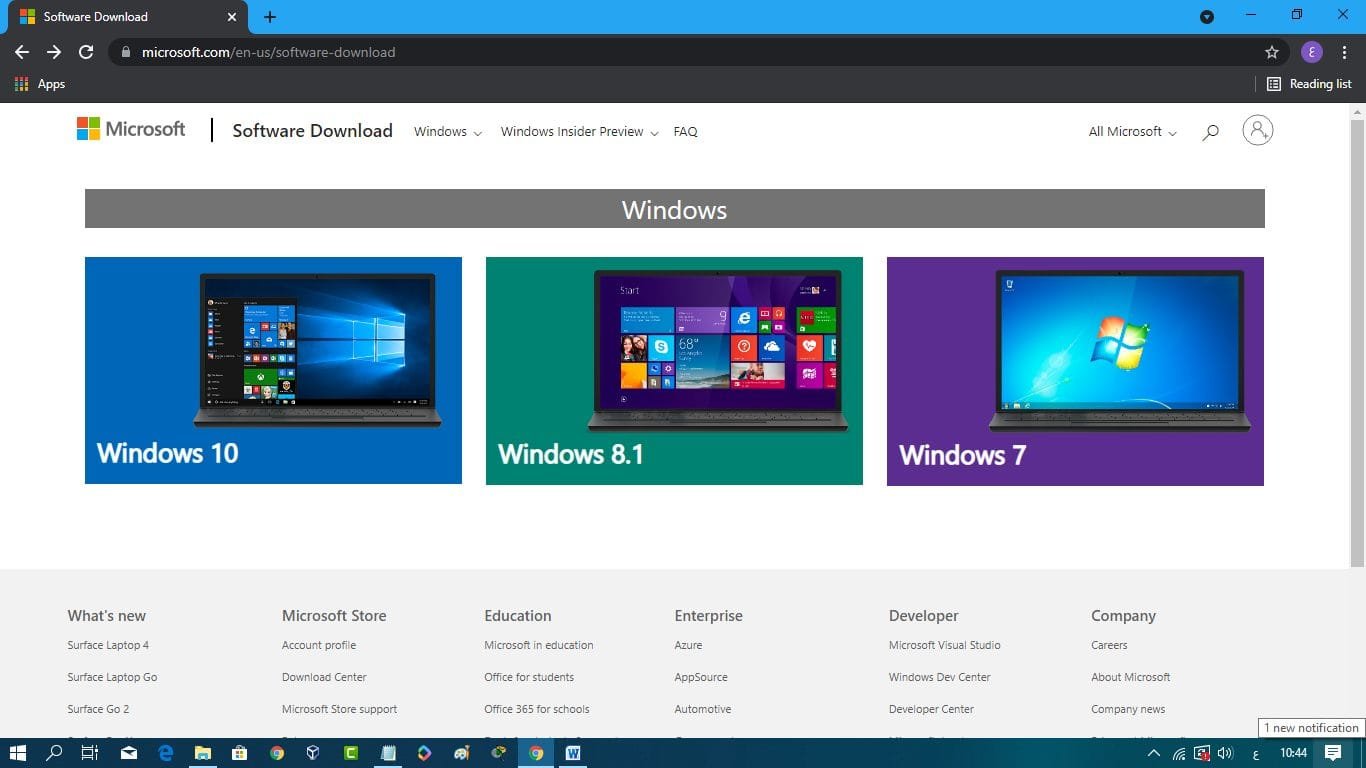The image size is (1366, 768).
Task: Expand the Windows dropdown menu
Action: tap(447, 132)
